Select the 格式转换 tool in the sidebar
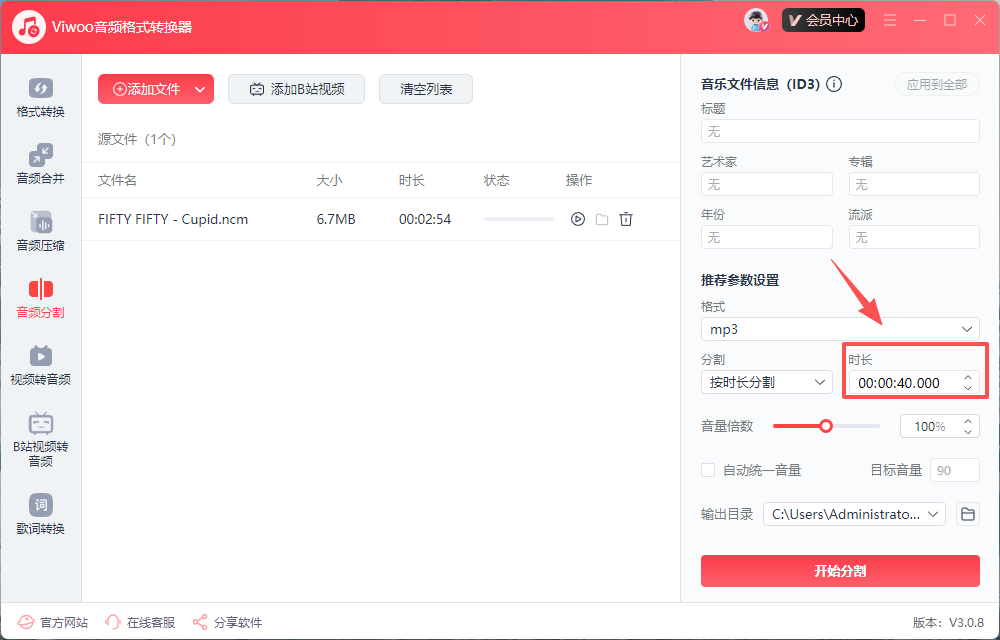 click(x=40, y=97)
